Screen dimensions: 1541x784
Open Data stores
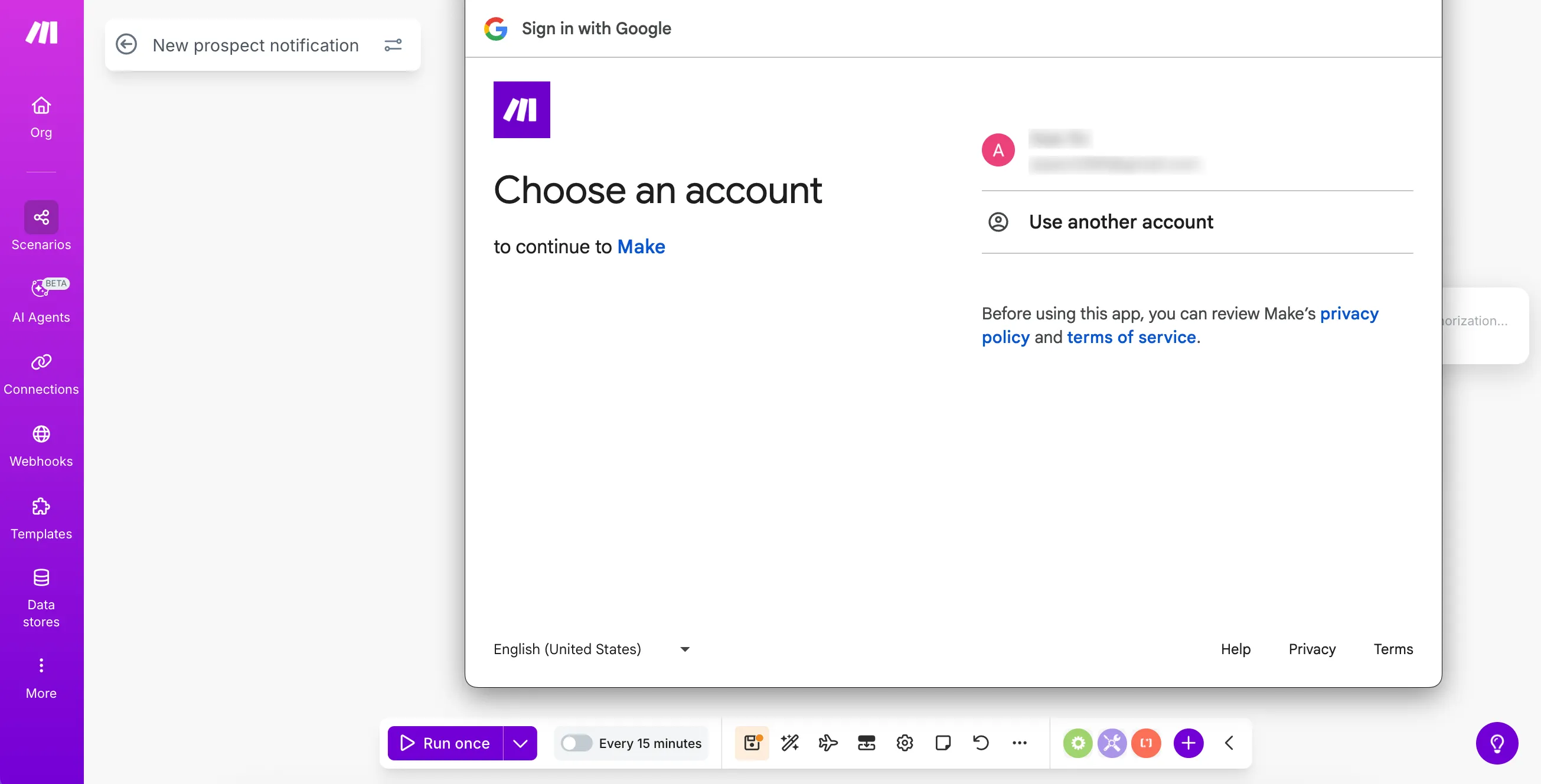point(41,597)
